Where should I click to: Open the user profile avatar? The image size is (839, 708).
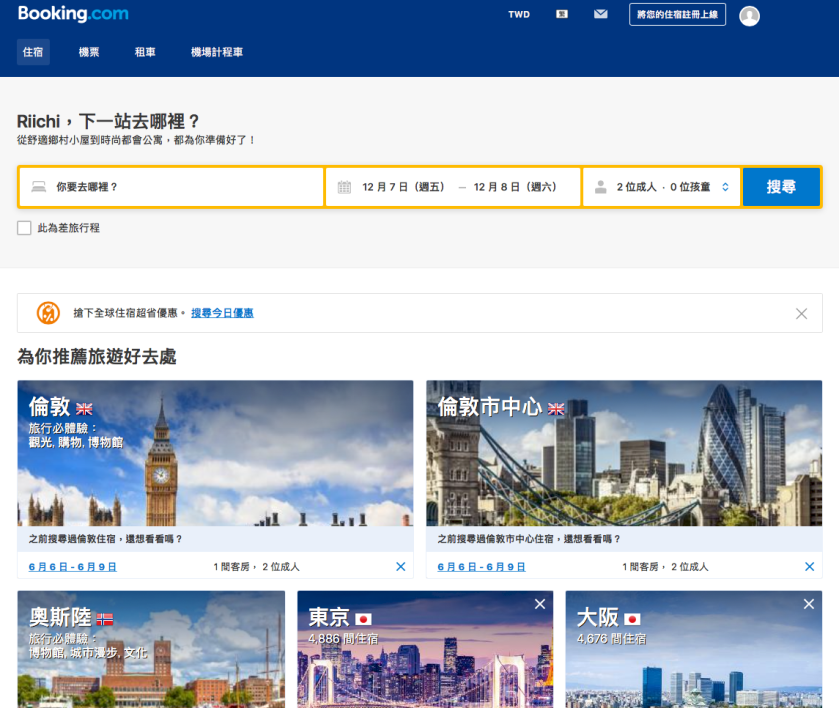[x=749, y=16]
